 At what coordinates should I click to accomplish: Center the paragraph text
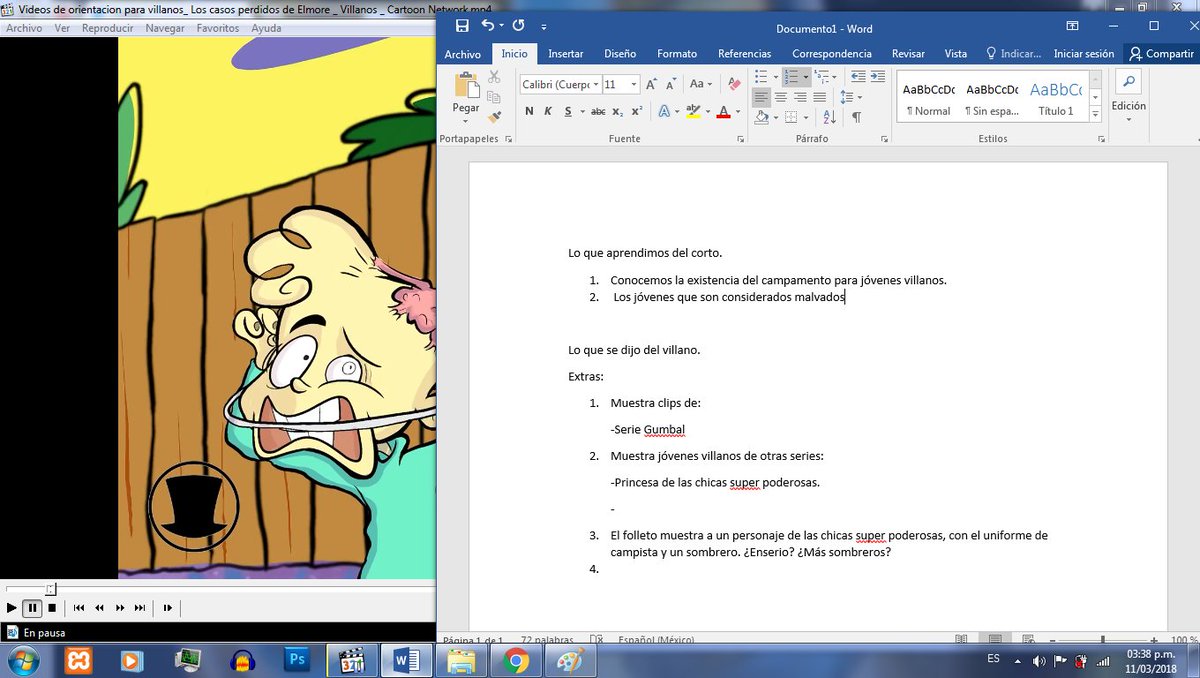pos(781,97)
